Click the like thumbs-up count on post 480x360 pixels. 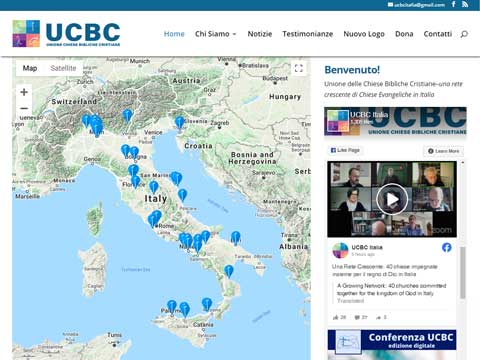pyautogui.click(x=339, y=317)
